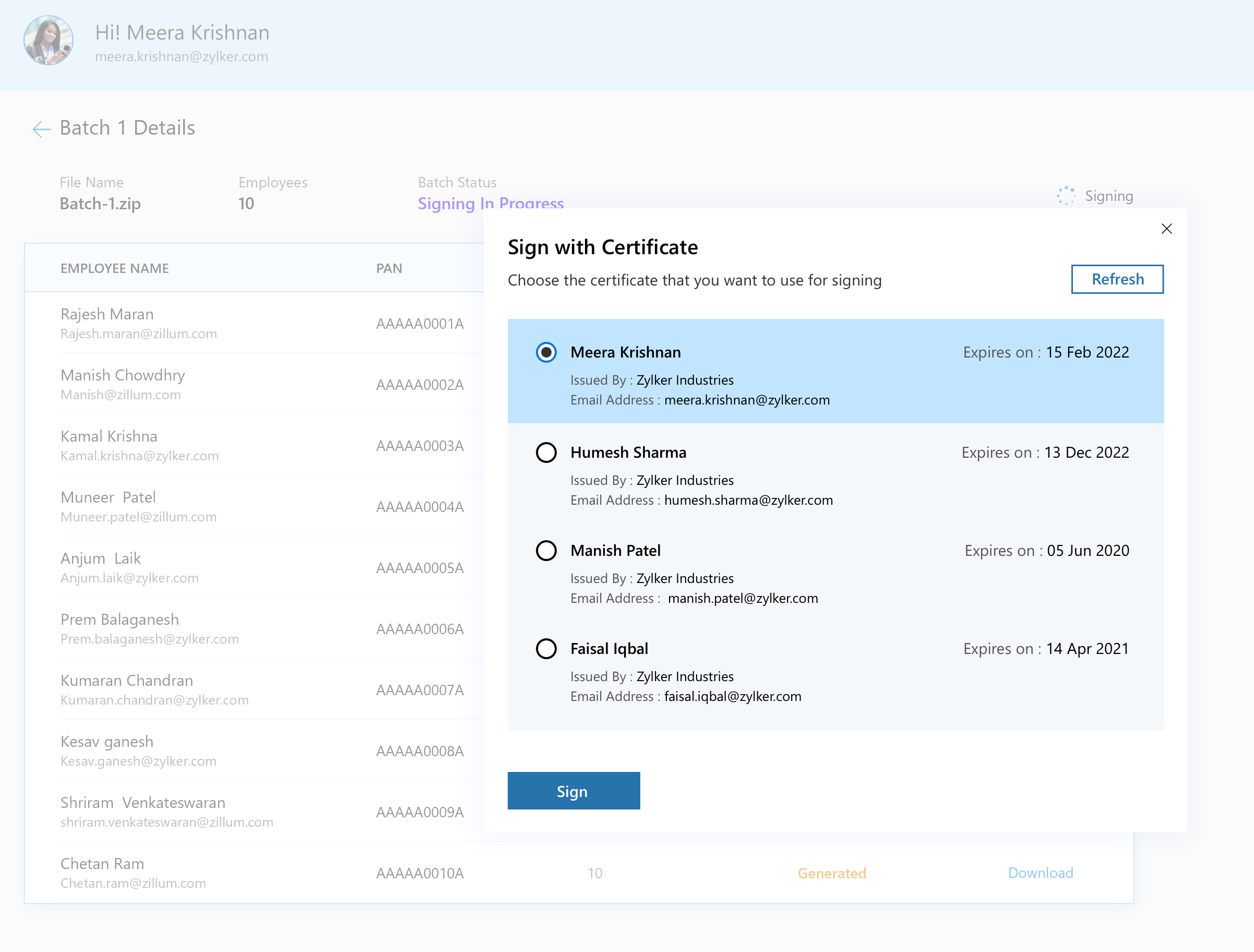This screenshot has width=1254, height=952.
Task: Click the Signing In Progress status
Action: [x=491, y=204]
